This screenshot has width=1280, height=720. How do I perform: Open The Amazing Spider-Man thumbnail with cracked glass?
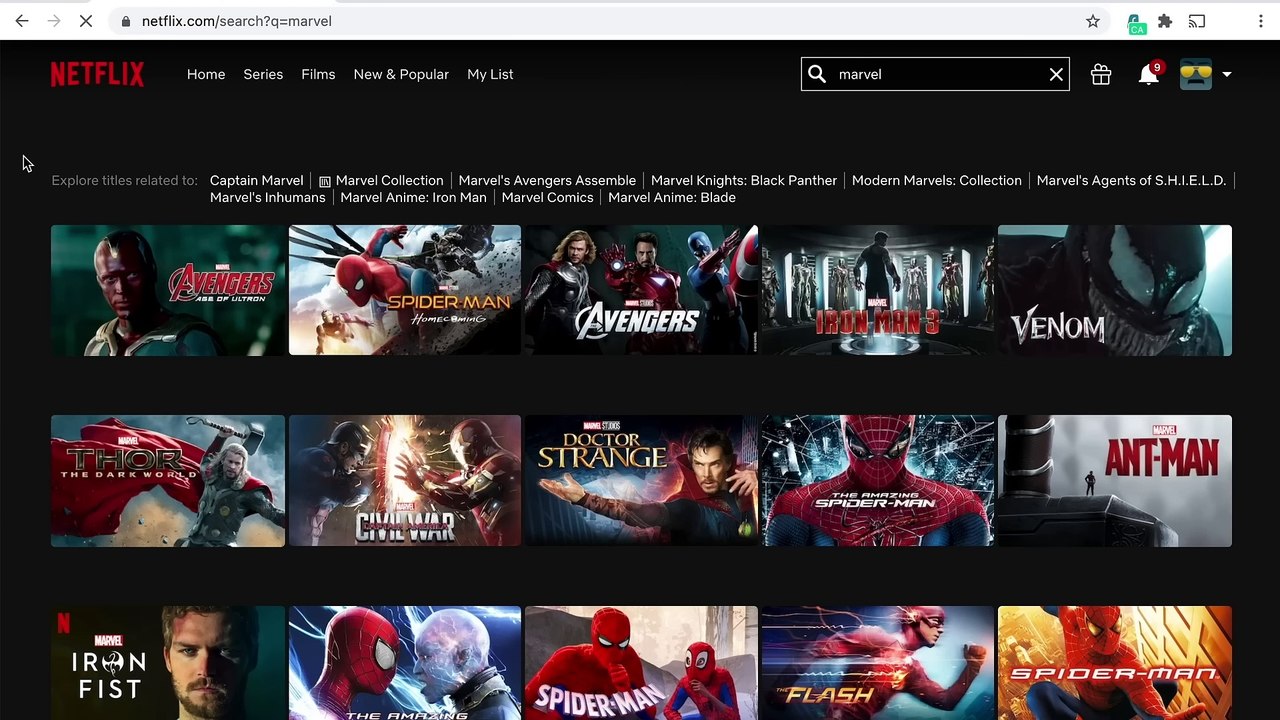pos(878,481)
